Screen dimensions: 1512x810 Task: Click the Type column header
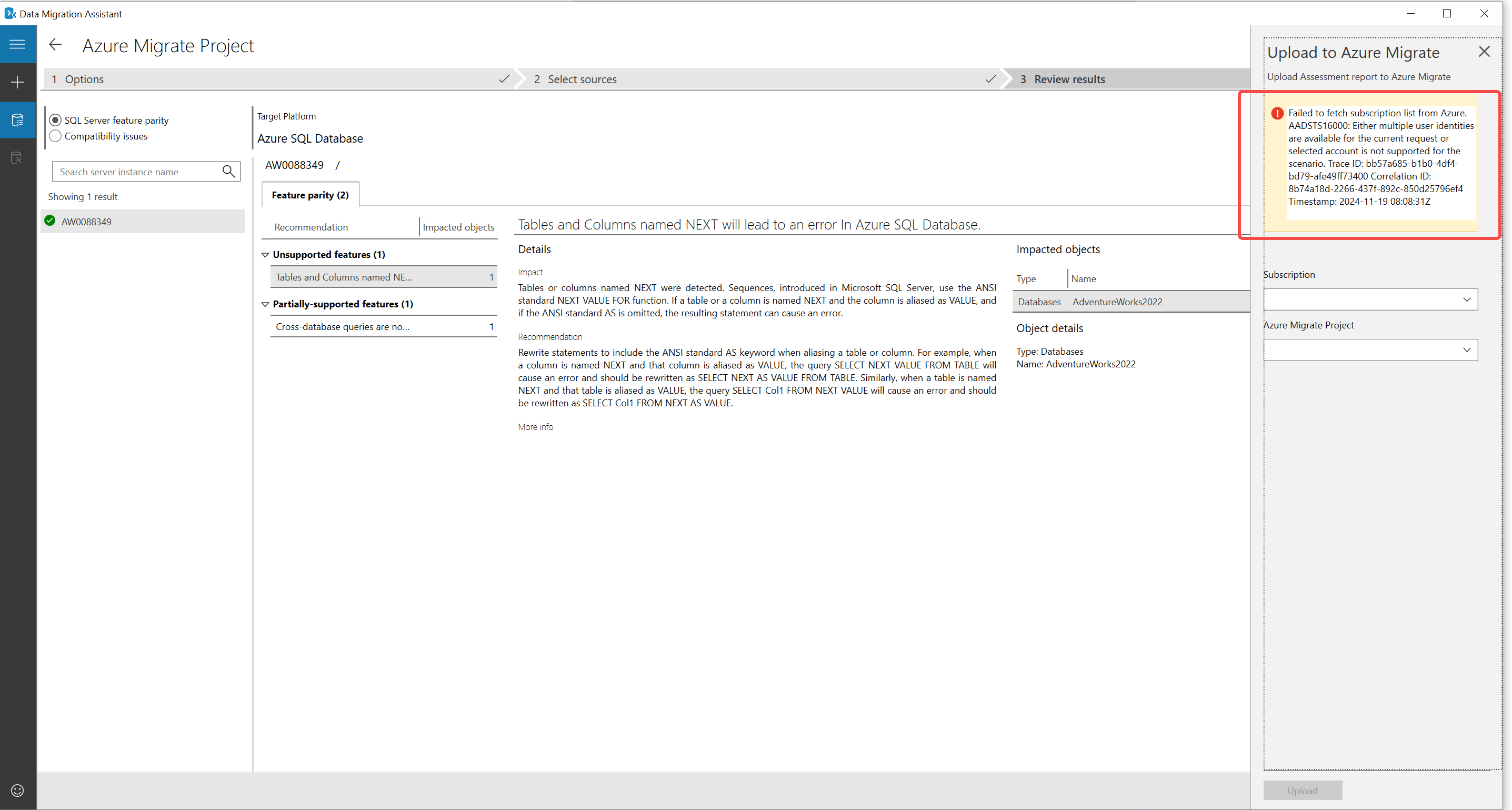[1026, 279]
